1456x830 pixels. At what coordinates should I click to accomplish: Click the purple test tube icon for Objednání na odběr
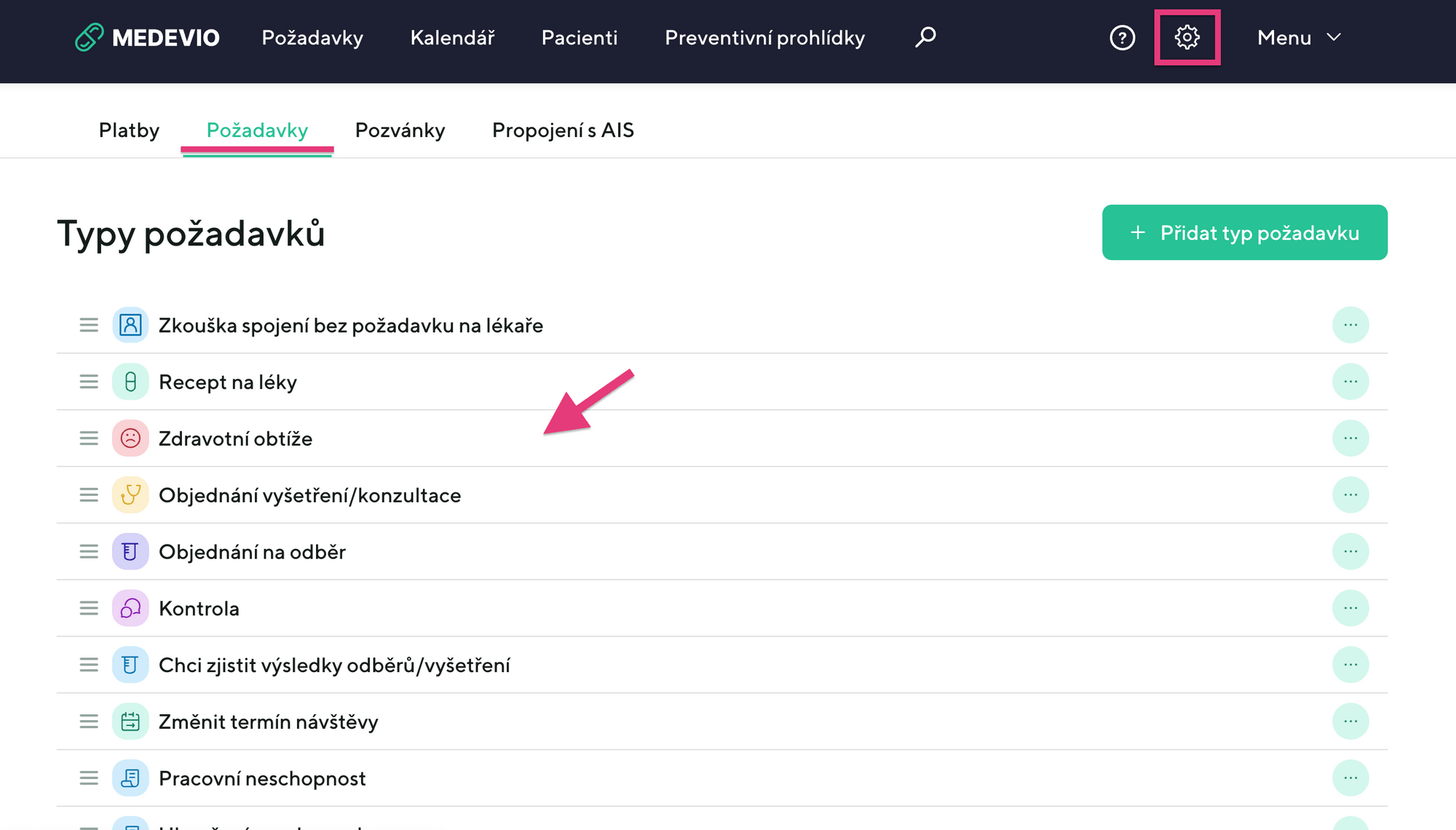(x=130, y=552)
